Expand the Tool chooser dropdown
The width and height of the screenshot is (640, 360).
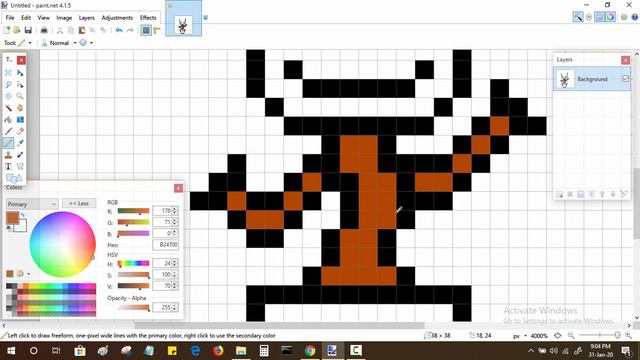(30, 43)
